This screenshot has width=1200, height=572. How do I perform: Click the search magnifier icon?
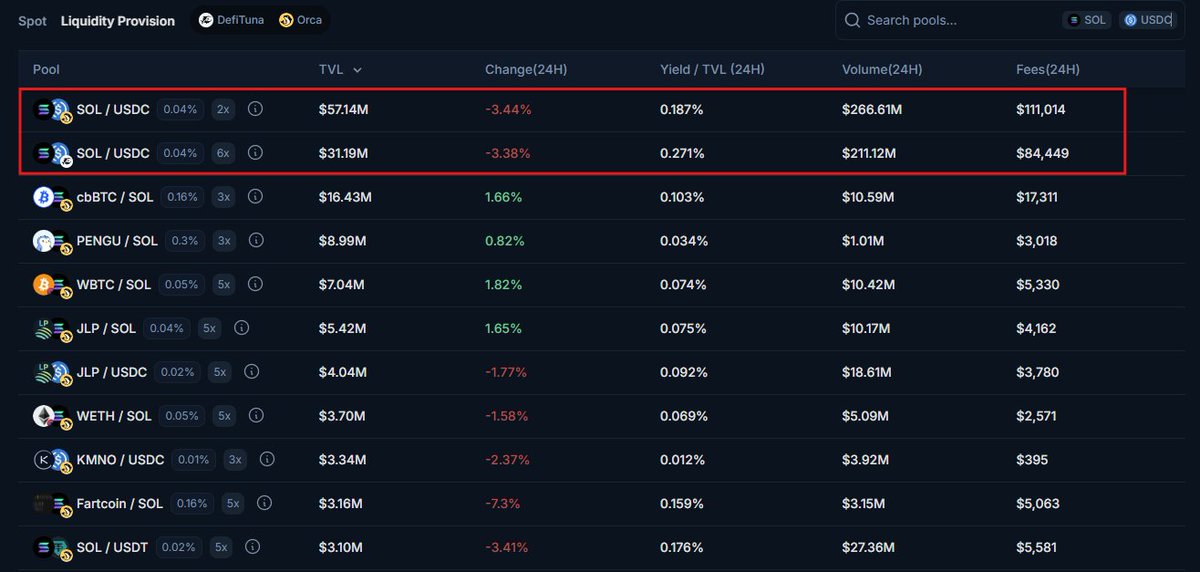coord(852,20)
